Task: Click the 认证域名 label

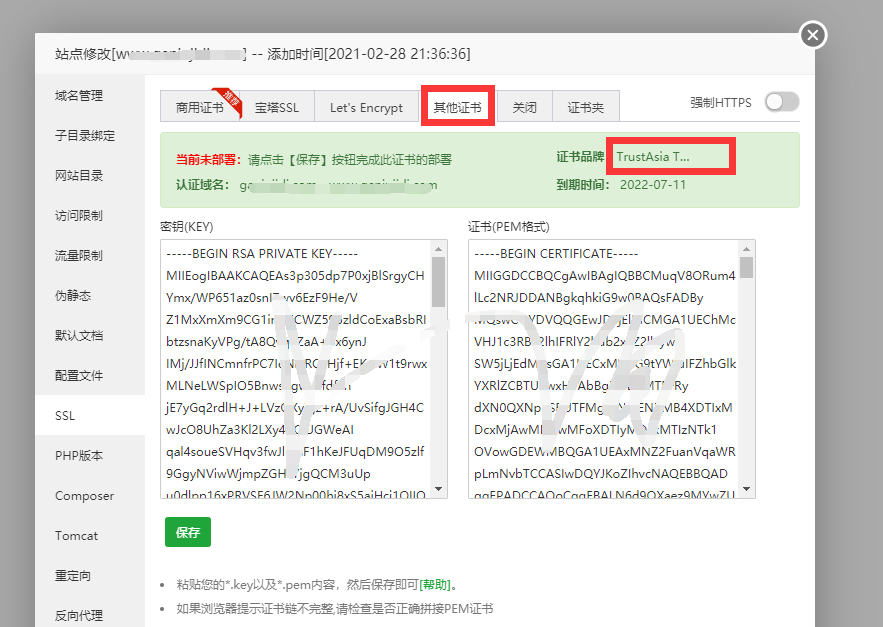Action: 202,185
